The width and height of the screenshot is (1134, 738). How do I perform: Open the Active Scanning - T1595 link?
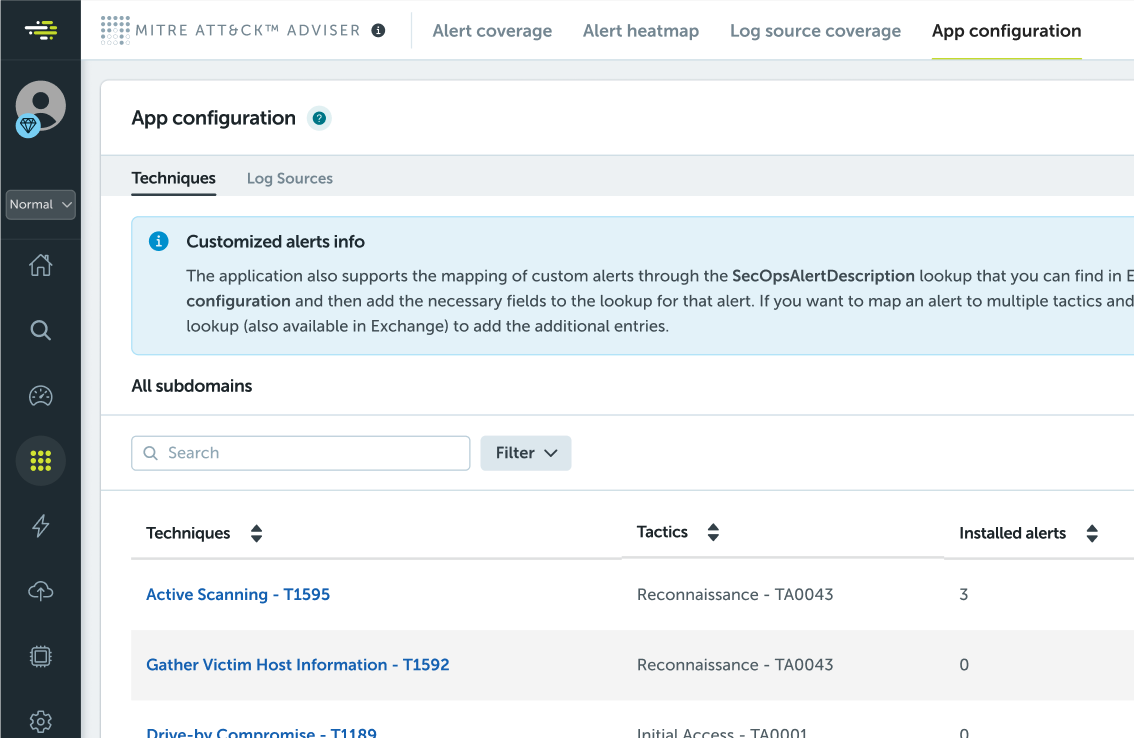pos(237,594)
